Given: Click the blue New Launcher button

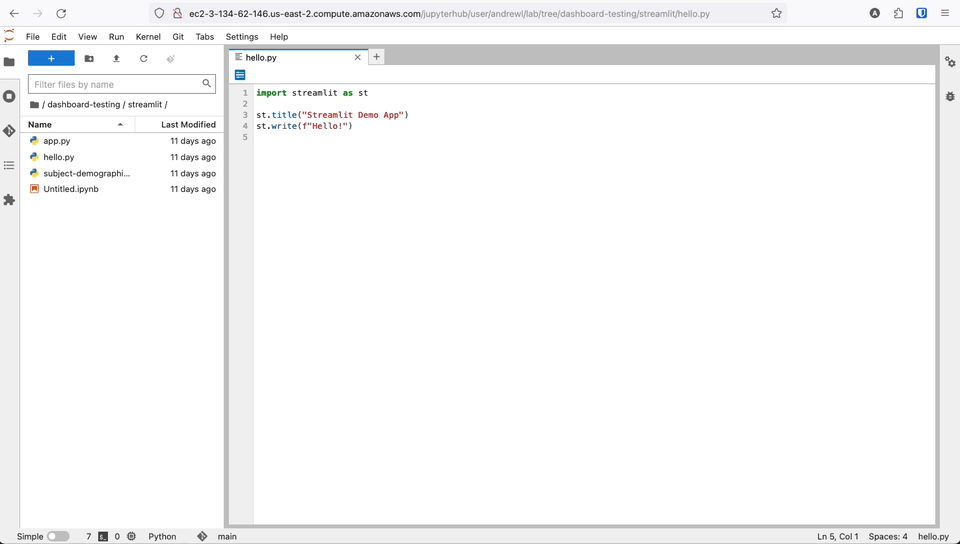Looking at the screenshot, I should point(51,59).
